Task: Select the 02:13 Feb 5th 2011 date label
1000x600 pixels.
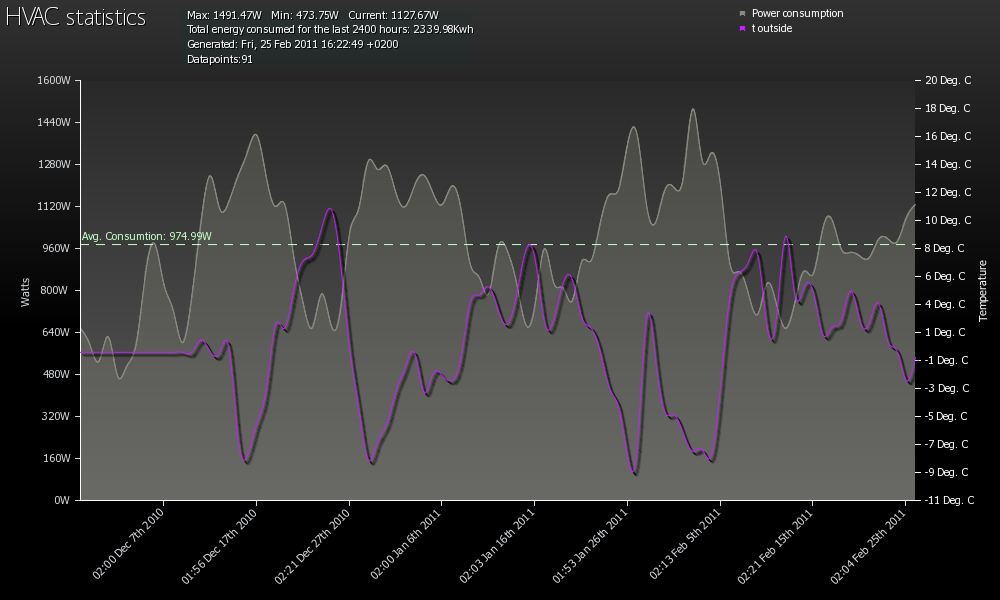Action: [x=686, y=545]
